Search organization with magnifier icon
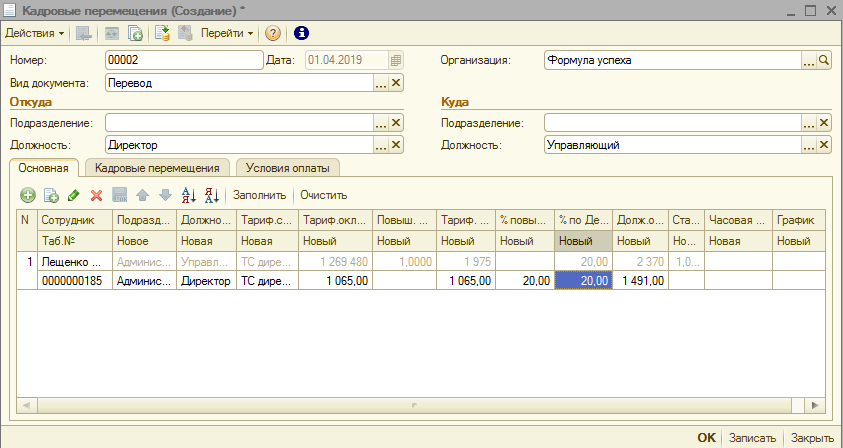 [x=825, y=60]
